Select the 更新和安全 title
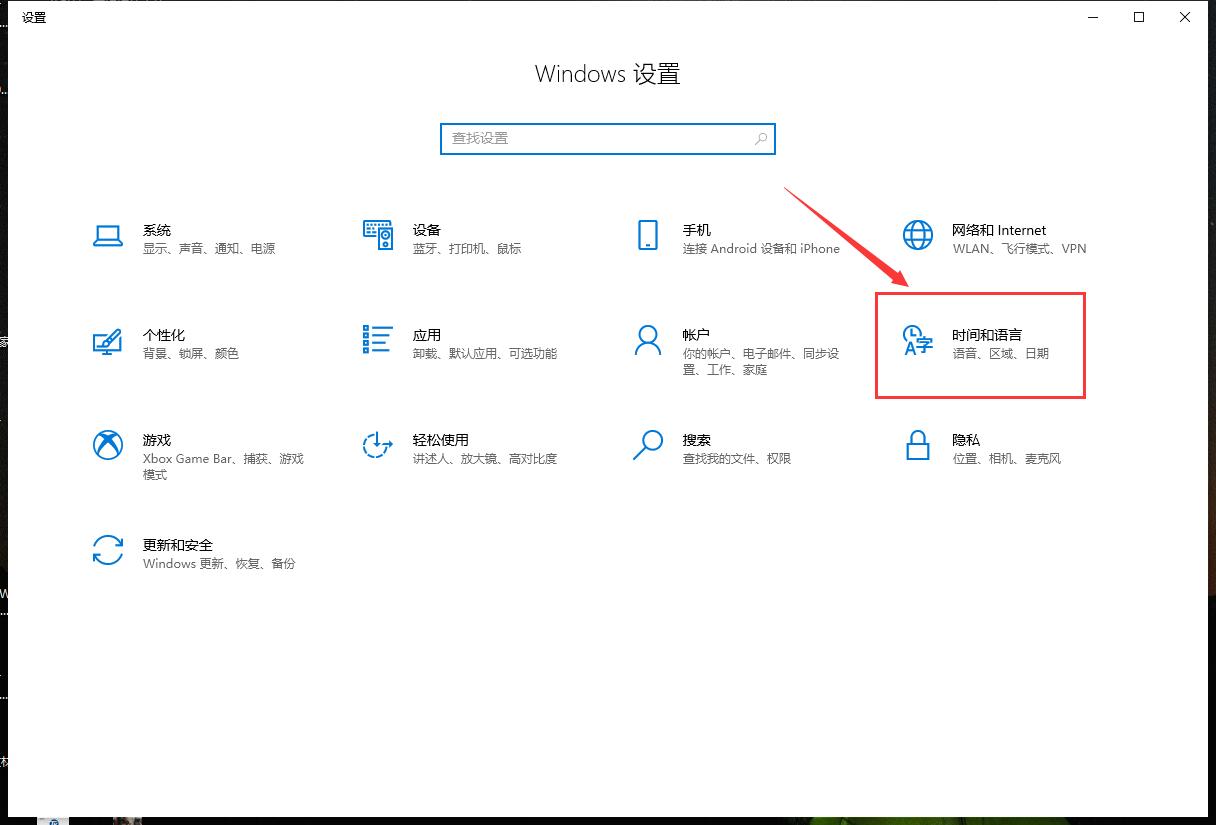This screenshot has width=1216, height=825. pyautogui.click(x=178, y=545)
